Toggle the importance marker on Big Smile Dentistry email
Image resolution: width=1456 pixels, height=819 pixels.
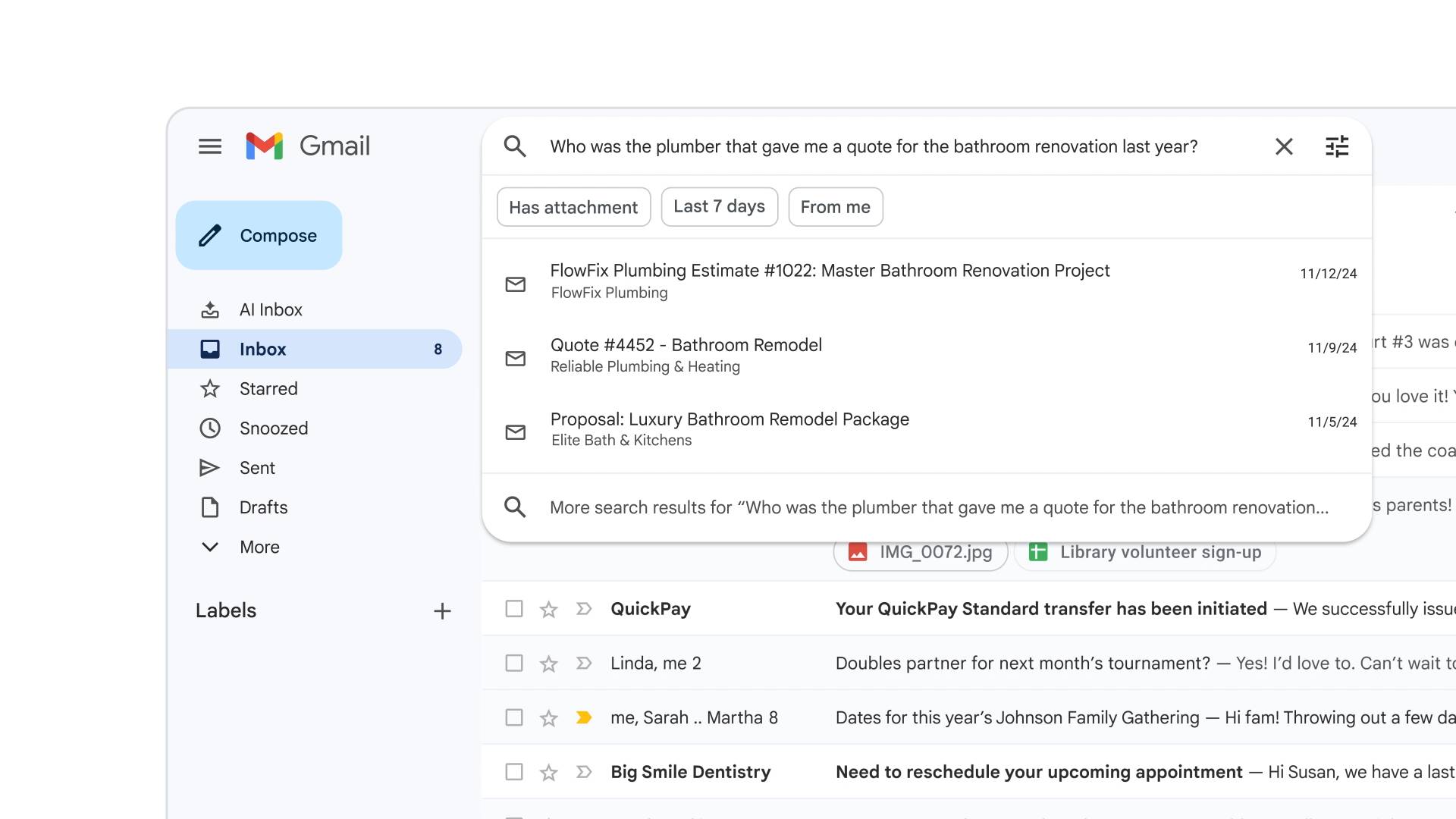583,771
